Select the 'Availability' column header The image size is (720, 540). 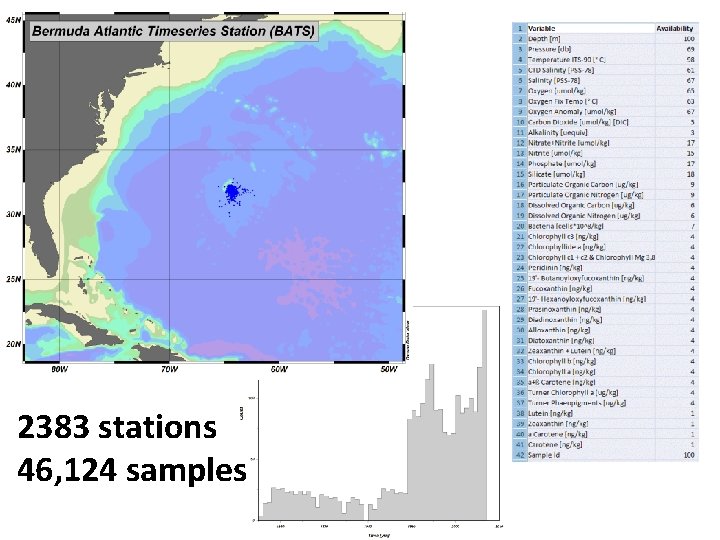click(675, 28)
